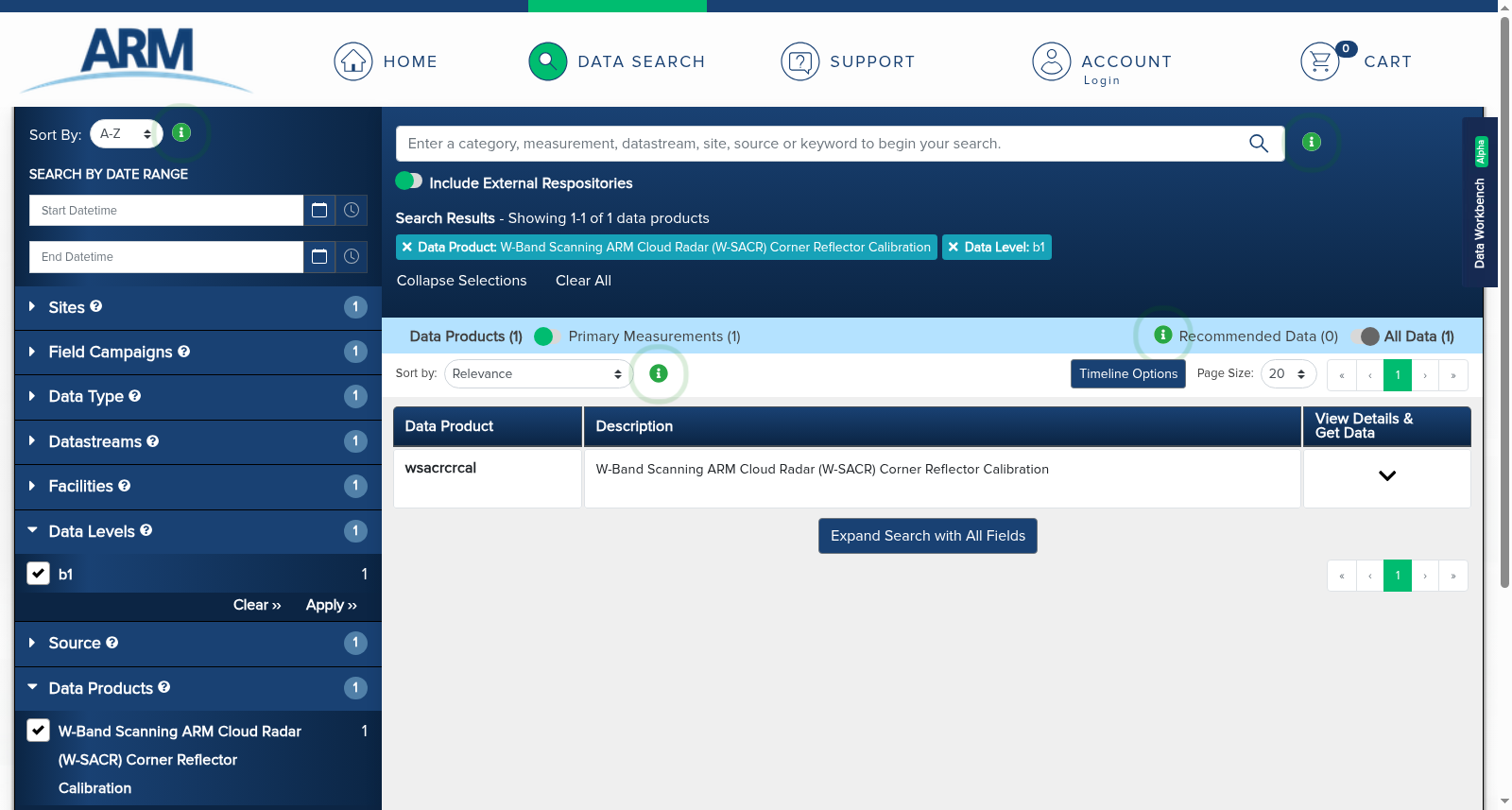Click Collapse Selections link
This screenshot has width=1512, height=810.
click(x=461, y=280)
